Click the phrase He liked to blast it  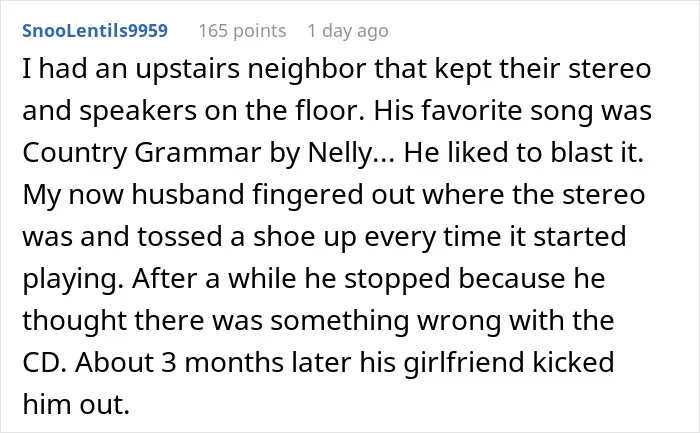click(x=524, y=153)
